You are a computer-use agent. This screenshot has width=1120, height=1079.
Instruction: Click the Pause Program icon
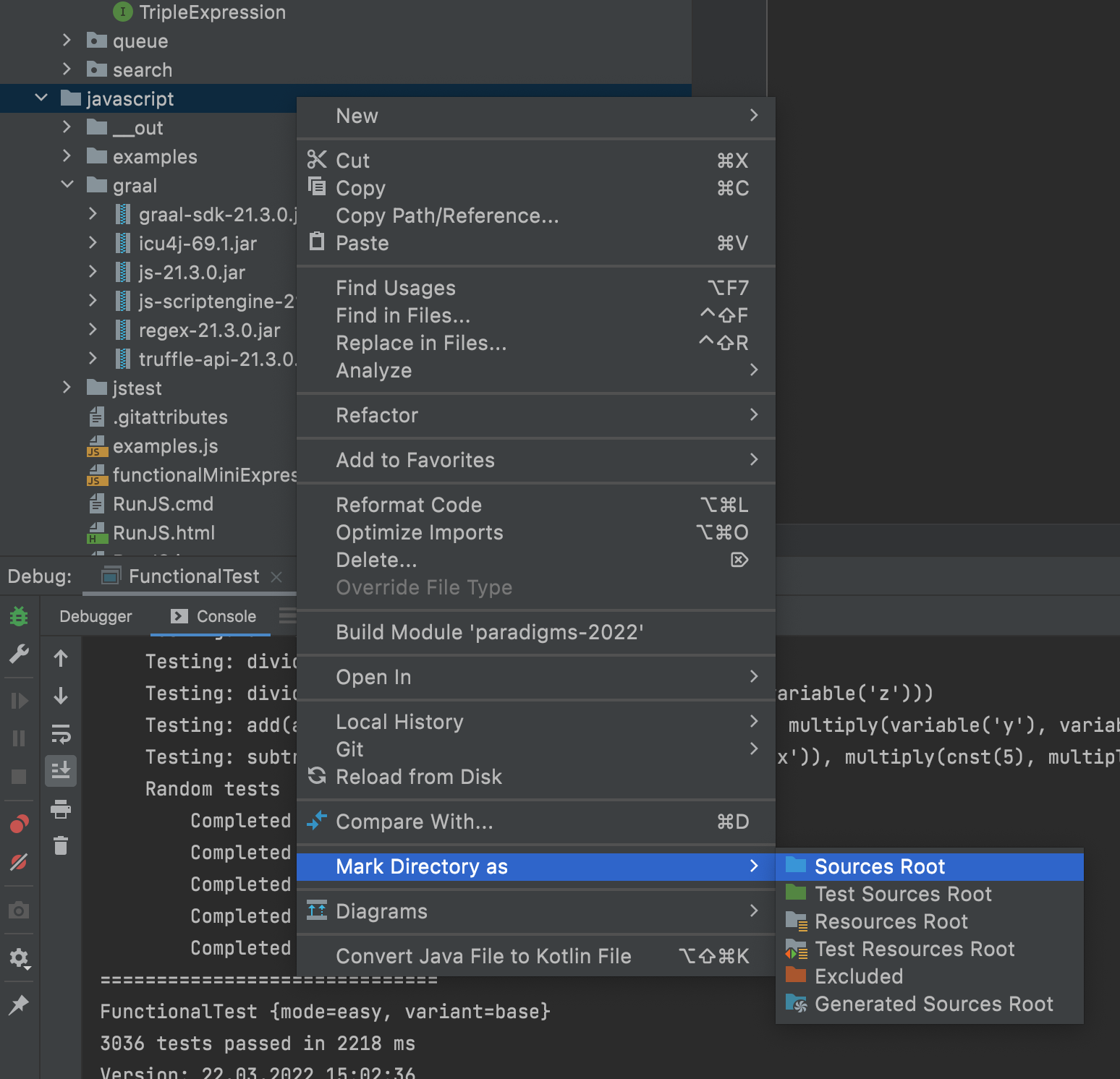pyautogui.click(x=19, y=738)
